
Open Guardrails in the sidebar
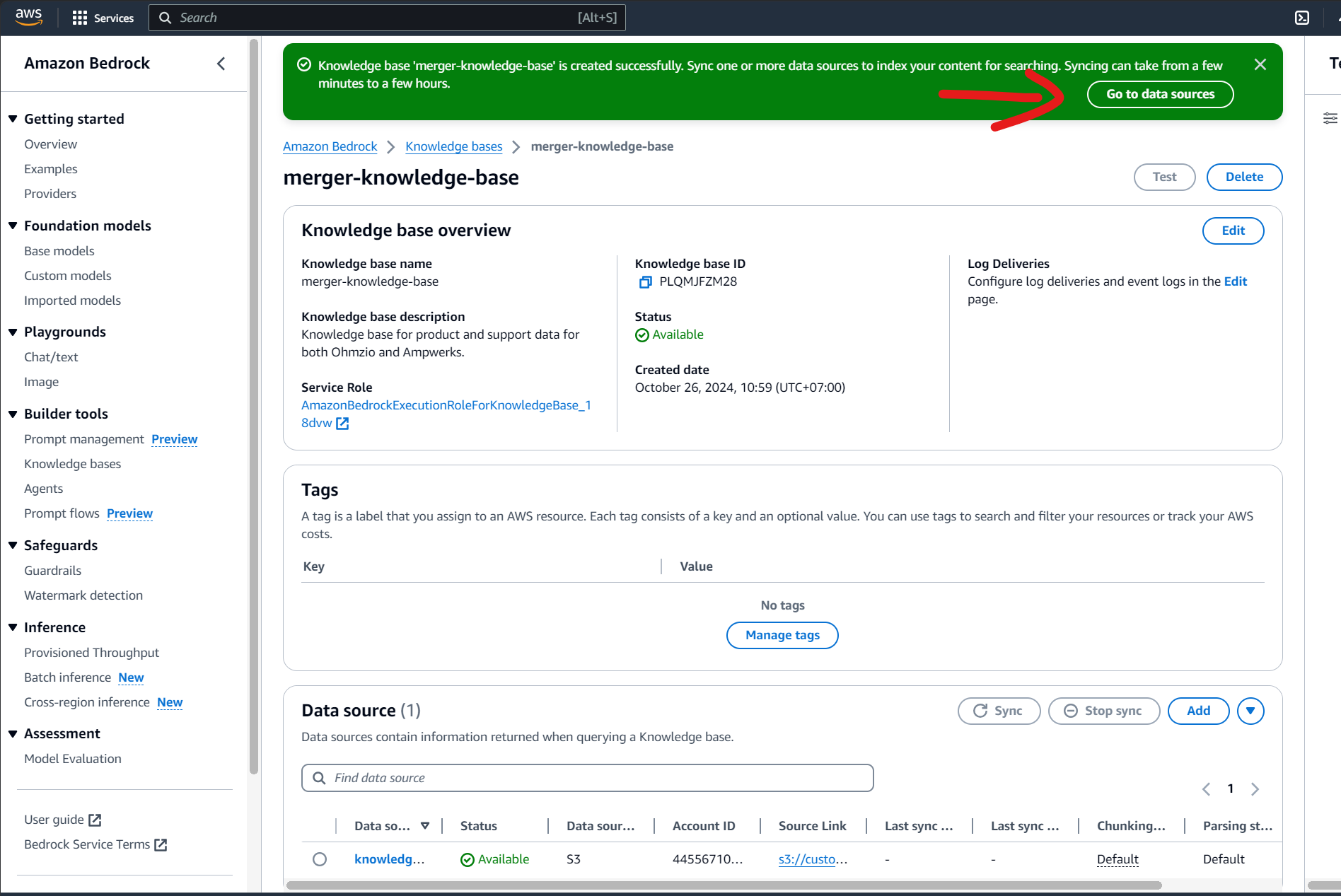[x=53, y=571]
